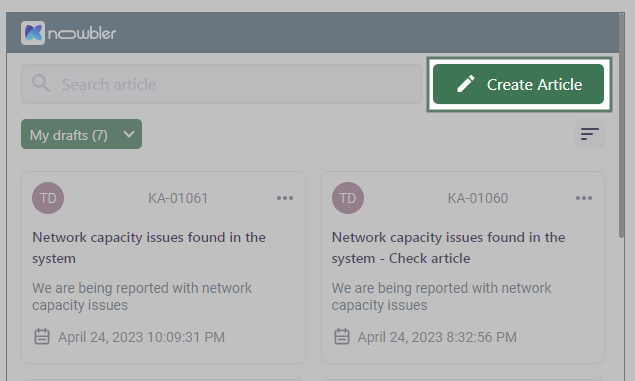Click calendar icon on KA-01060 card
The width and height of the screenshot is (635, 381).
point(341,337)
